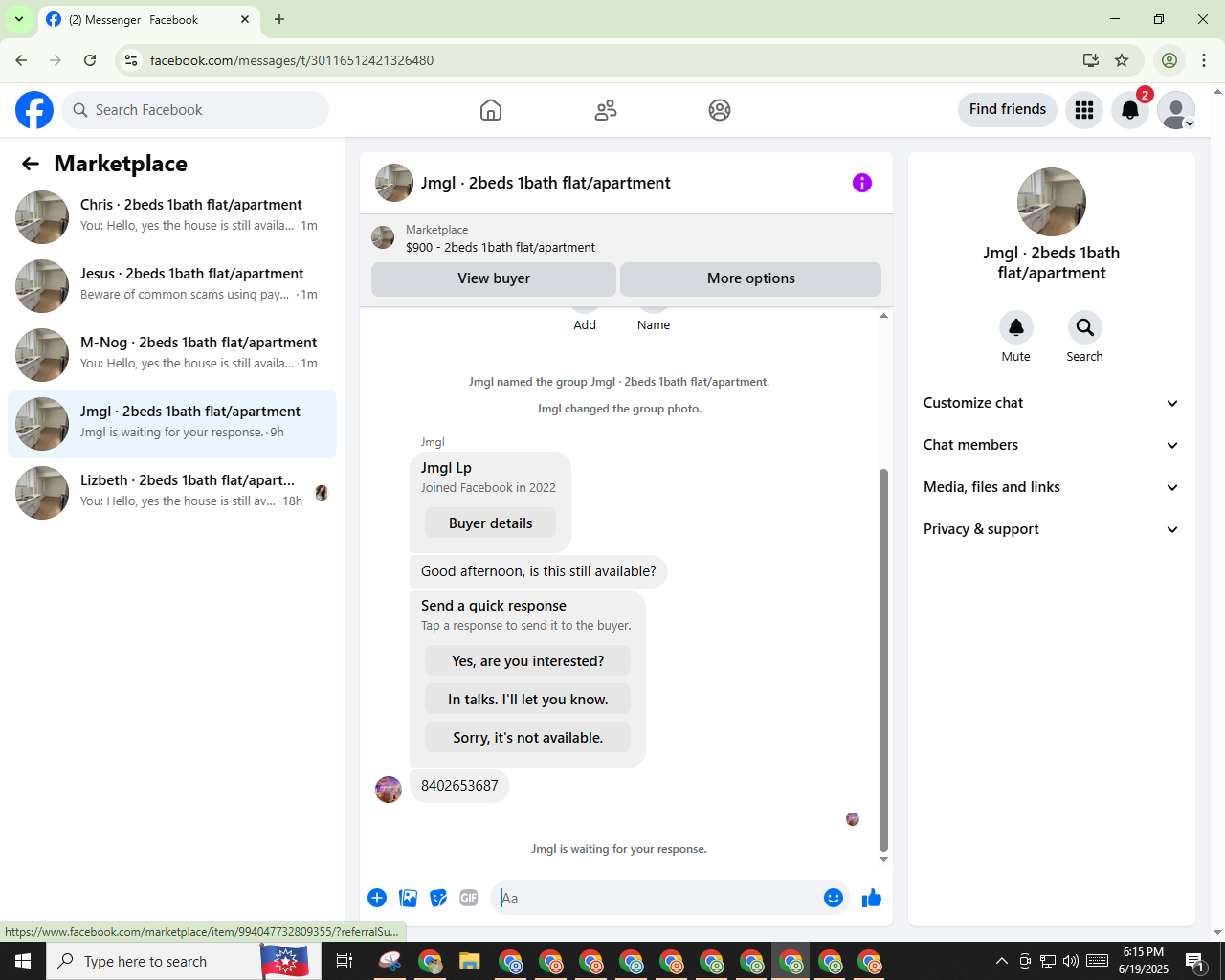Open the Friends icon in top navigation

[x=606, y=110]
